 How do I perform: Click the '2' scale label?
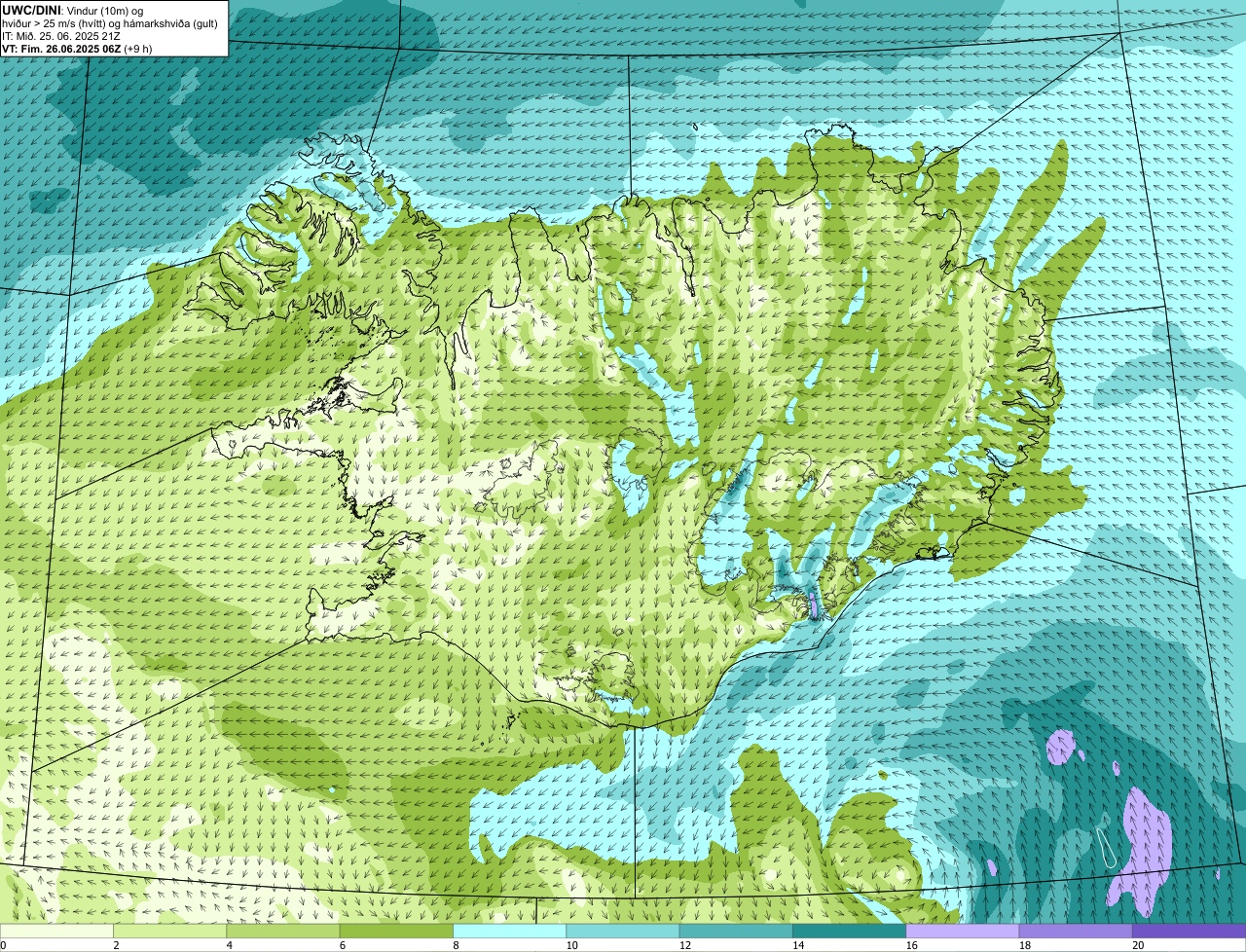pos(116,945)
